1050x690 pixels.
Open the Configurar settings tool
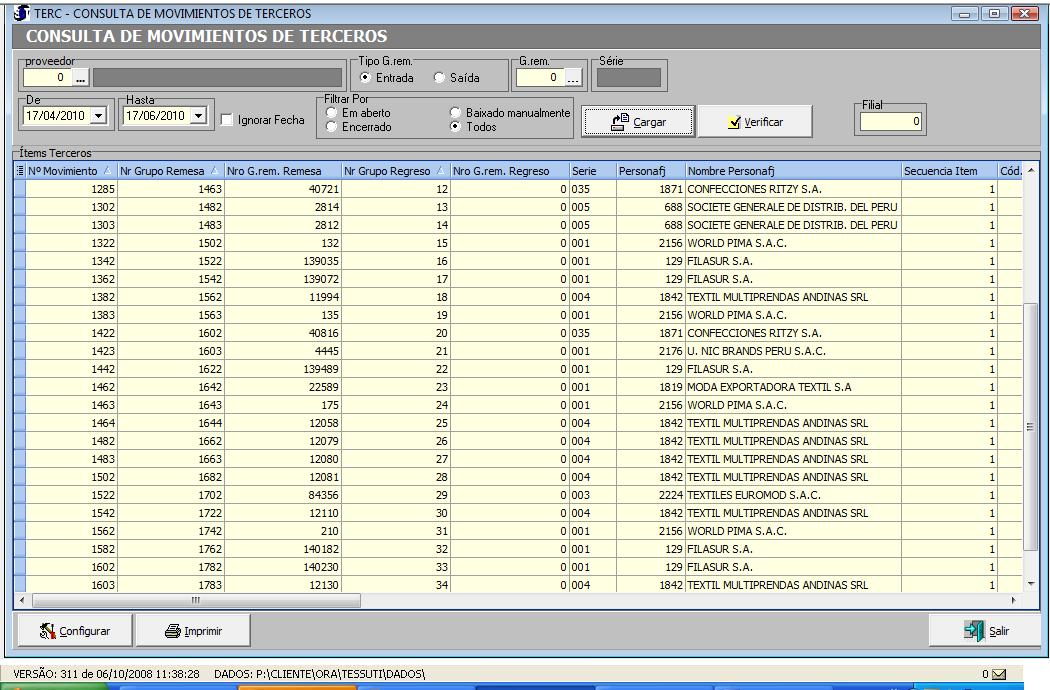pyautogui.click(x=74, y=631)
